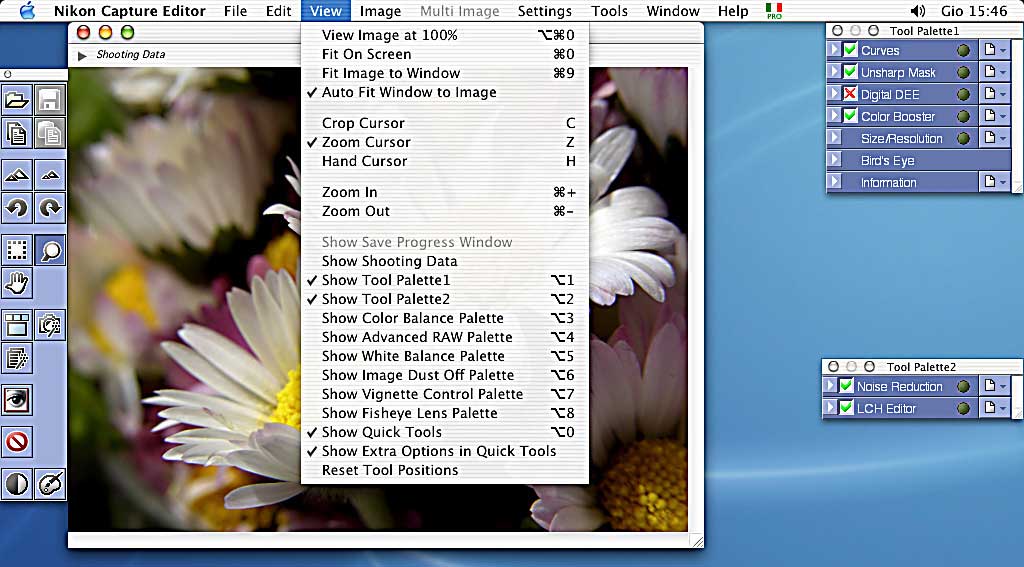Select the dotted crop marquee tool
Screen dimensions: 1024x567
point(16,250)
